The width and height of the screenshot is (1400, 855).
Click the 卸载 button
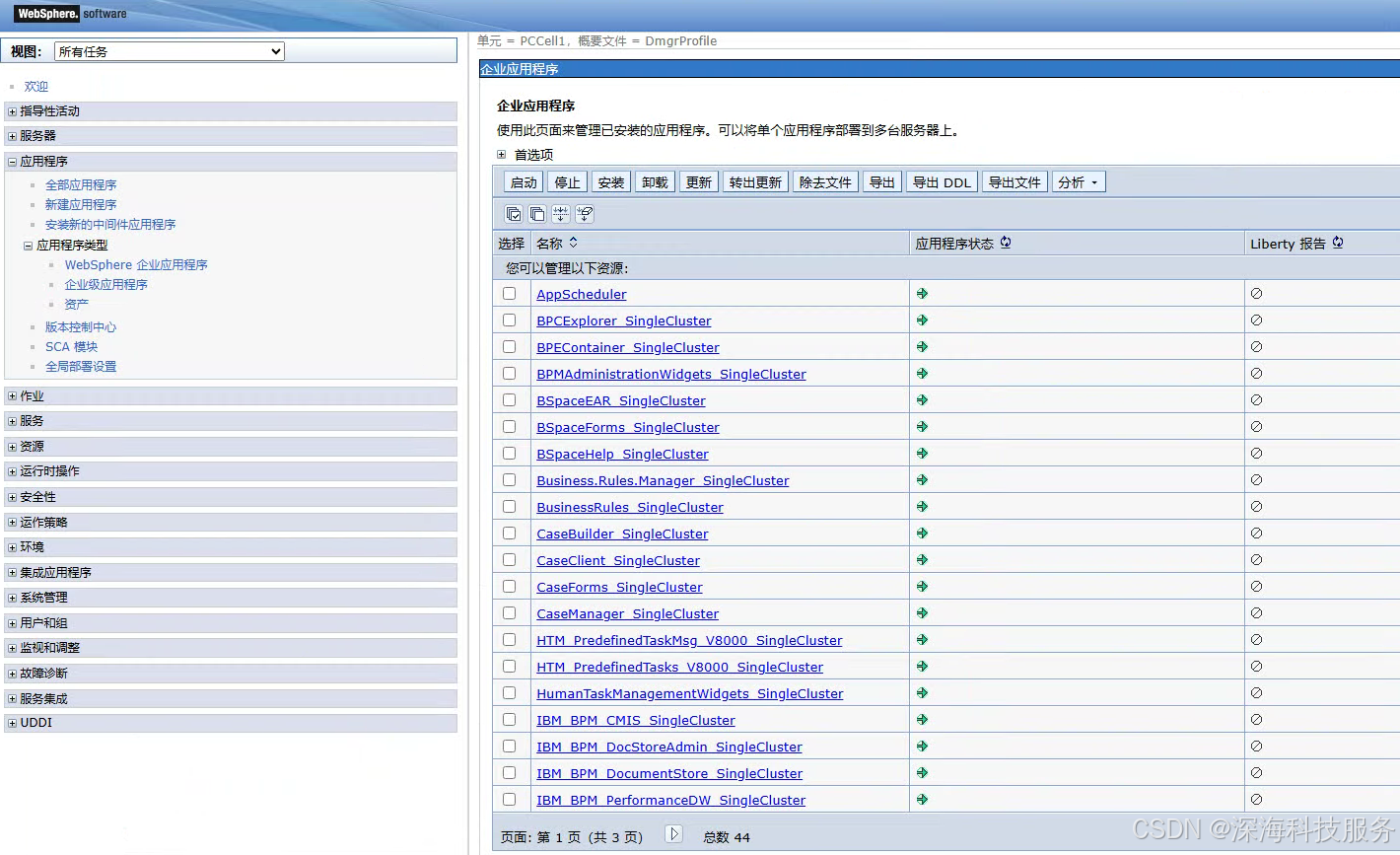click(655, 182)
